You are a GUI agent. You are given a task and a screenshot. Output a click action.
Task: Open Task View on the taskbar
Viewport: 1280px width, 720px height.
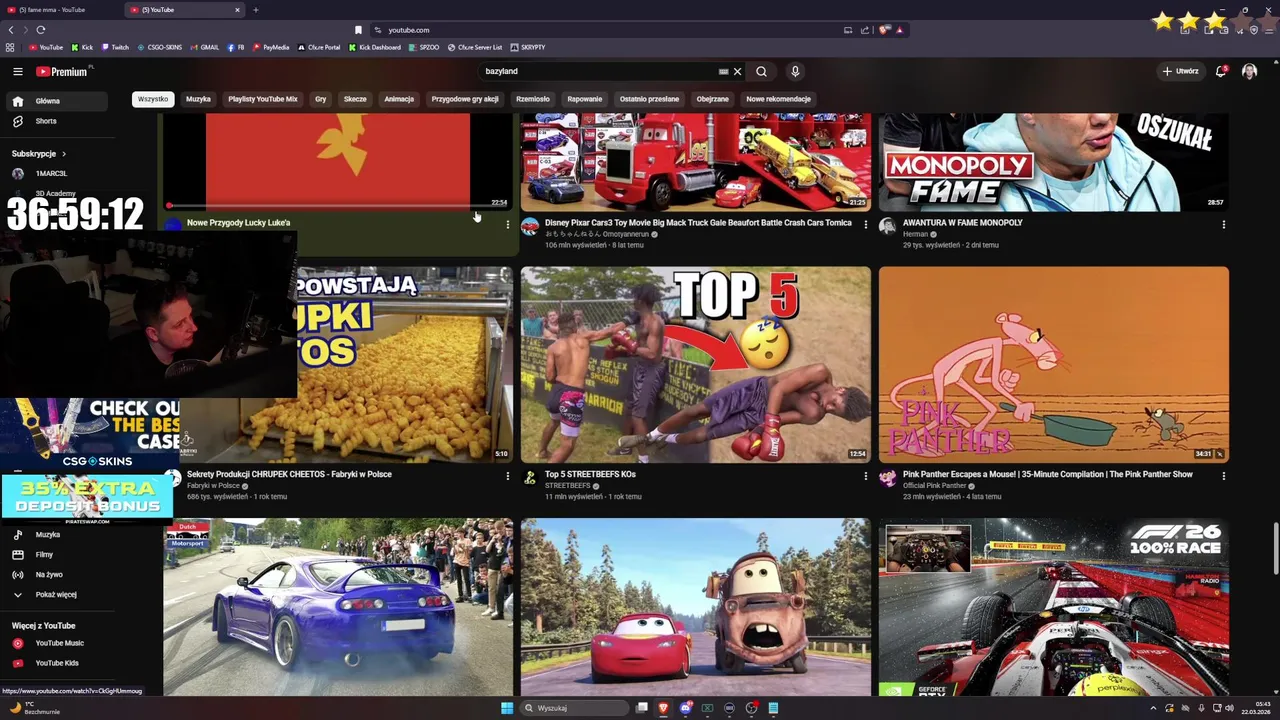click(642, 708)
